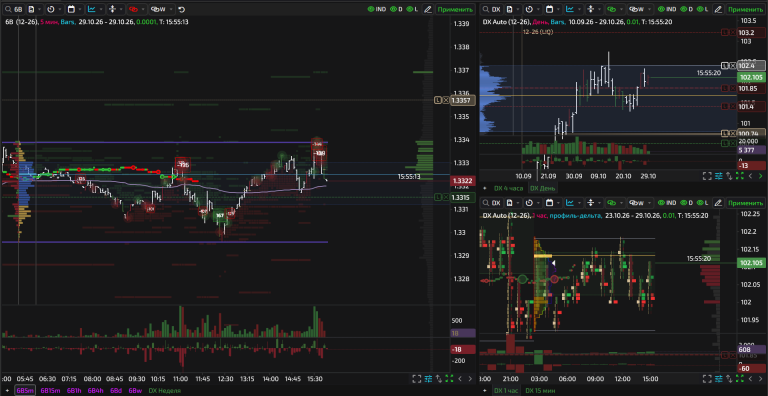Open the history clock icon in 6B chart toolbar
This screenshot has width=768, height=396.
[50, 9]
